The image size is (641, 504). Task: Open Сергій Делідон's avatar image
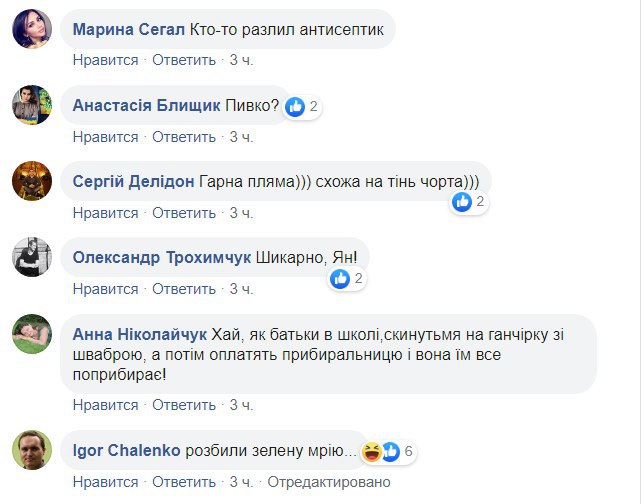pyautogui.click(x=32, y=182)
